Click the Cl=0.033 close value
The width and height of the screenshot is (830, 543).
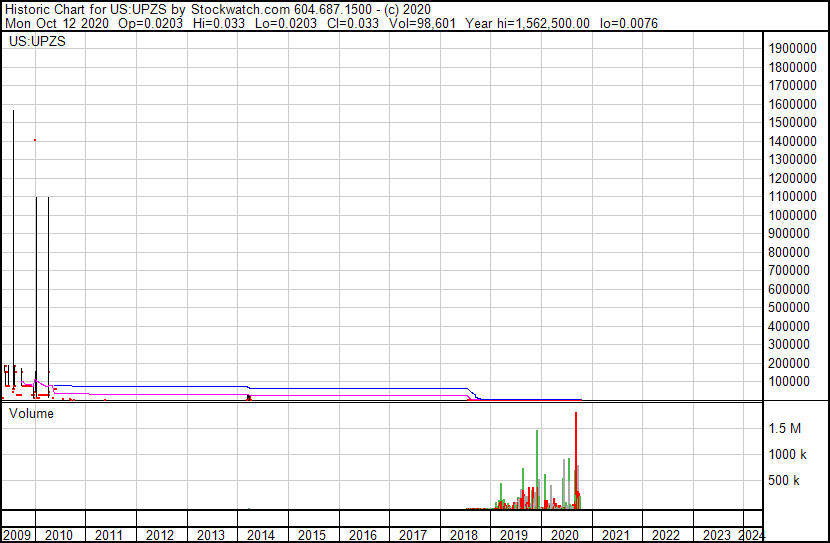tap(353, 23)
